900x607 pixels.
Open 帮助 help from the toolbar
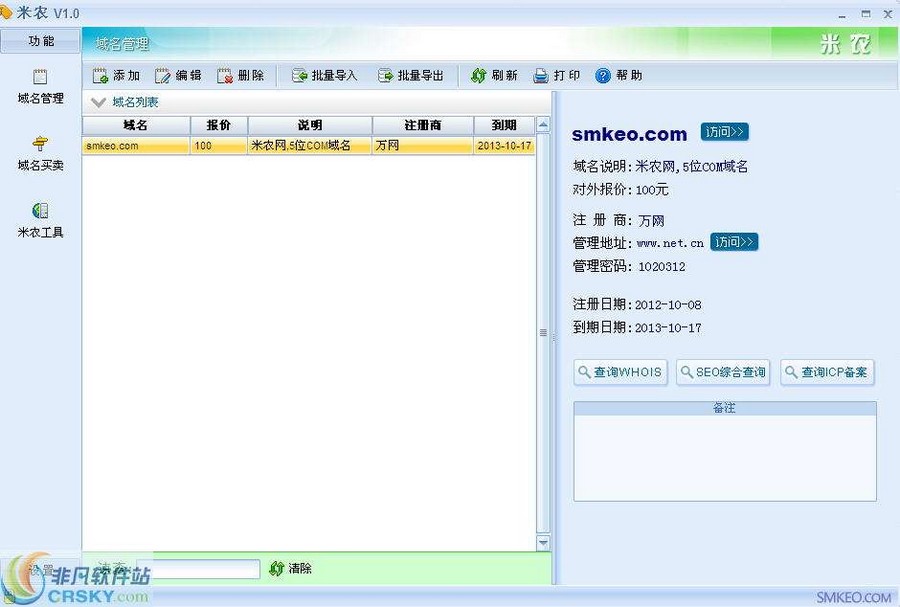(x=615, y=75)
